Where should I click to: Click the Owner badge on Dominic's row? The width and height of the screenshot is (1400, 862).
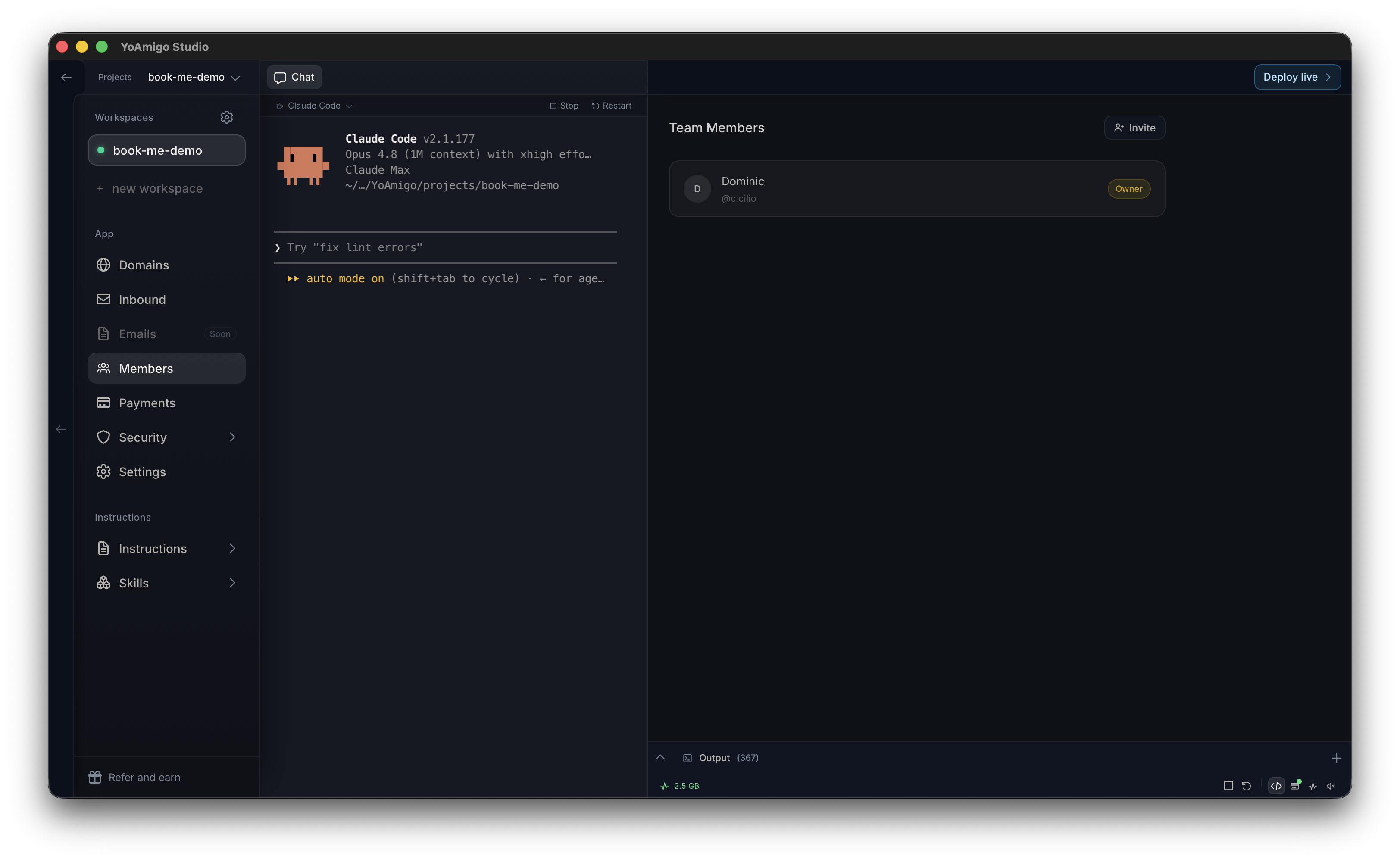tap(1129, 189)
